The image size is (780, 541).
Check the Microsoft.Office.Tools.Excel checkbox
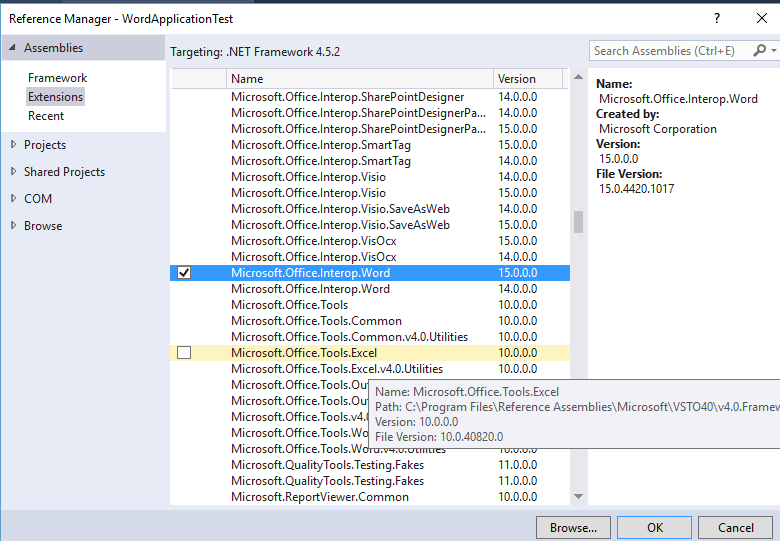click(x=184, y=353)
